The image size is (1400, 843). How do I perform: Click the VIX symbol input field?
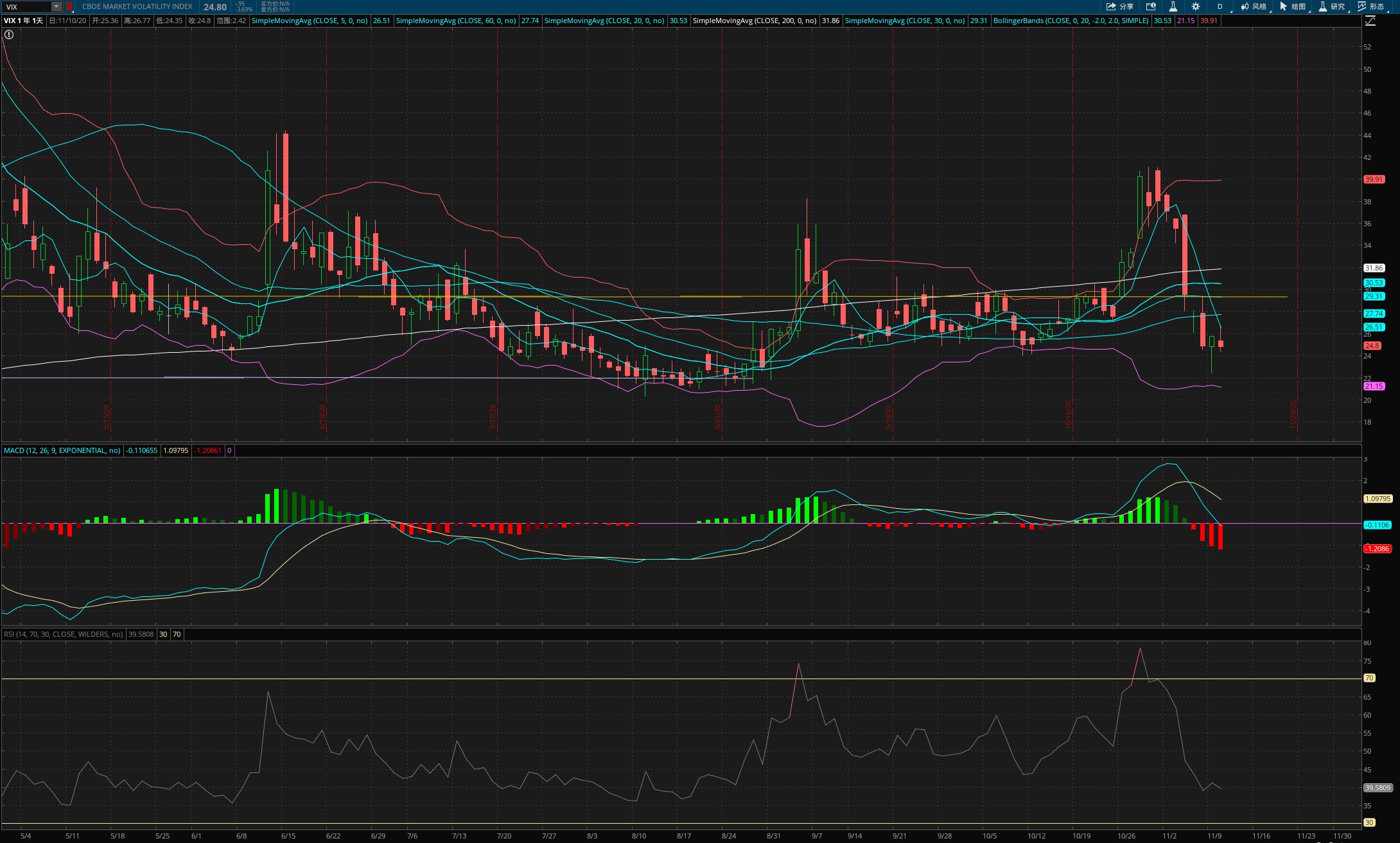(x=26, y=6)
